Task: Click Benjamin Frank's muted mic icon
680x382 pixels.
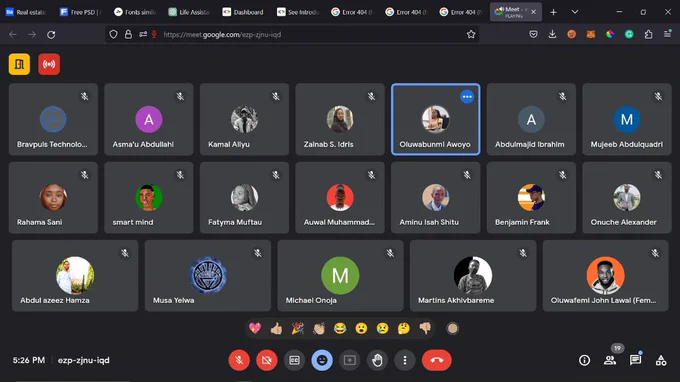Action: pyautogui.click(x=562, y=175)
